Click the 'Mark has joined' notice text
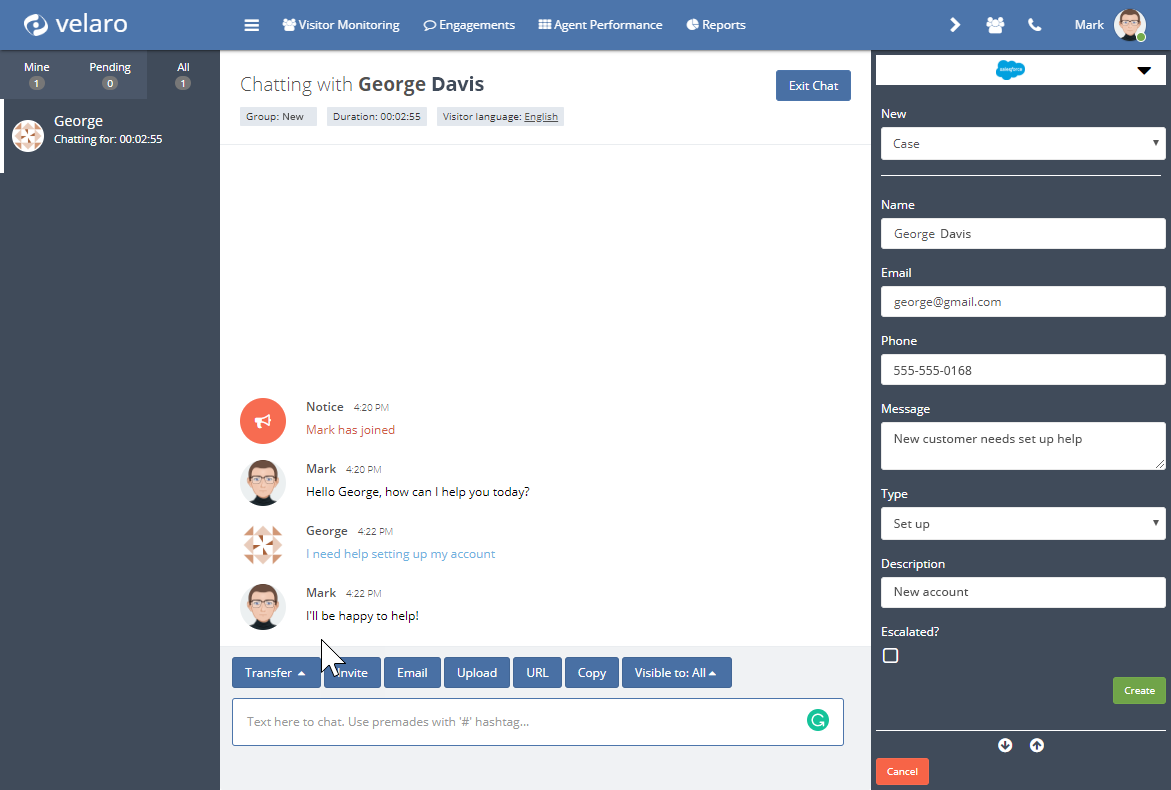This screenshot has height=790, width=1171. click(350, 430)
